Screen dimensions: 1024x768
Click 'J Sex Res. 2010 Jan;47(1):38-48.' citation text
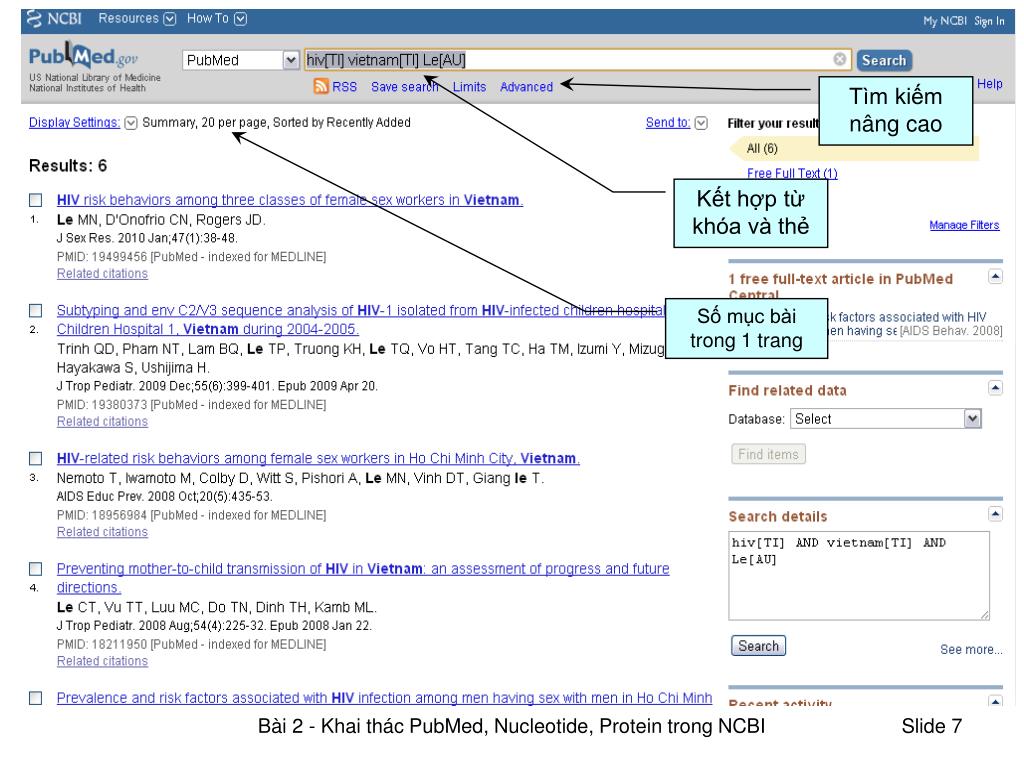click(x=147, y=238)
